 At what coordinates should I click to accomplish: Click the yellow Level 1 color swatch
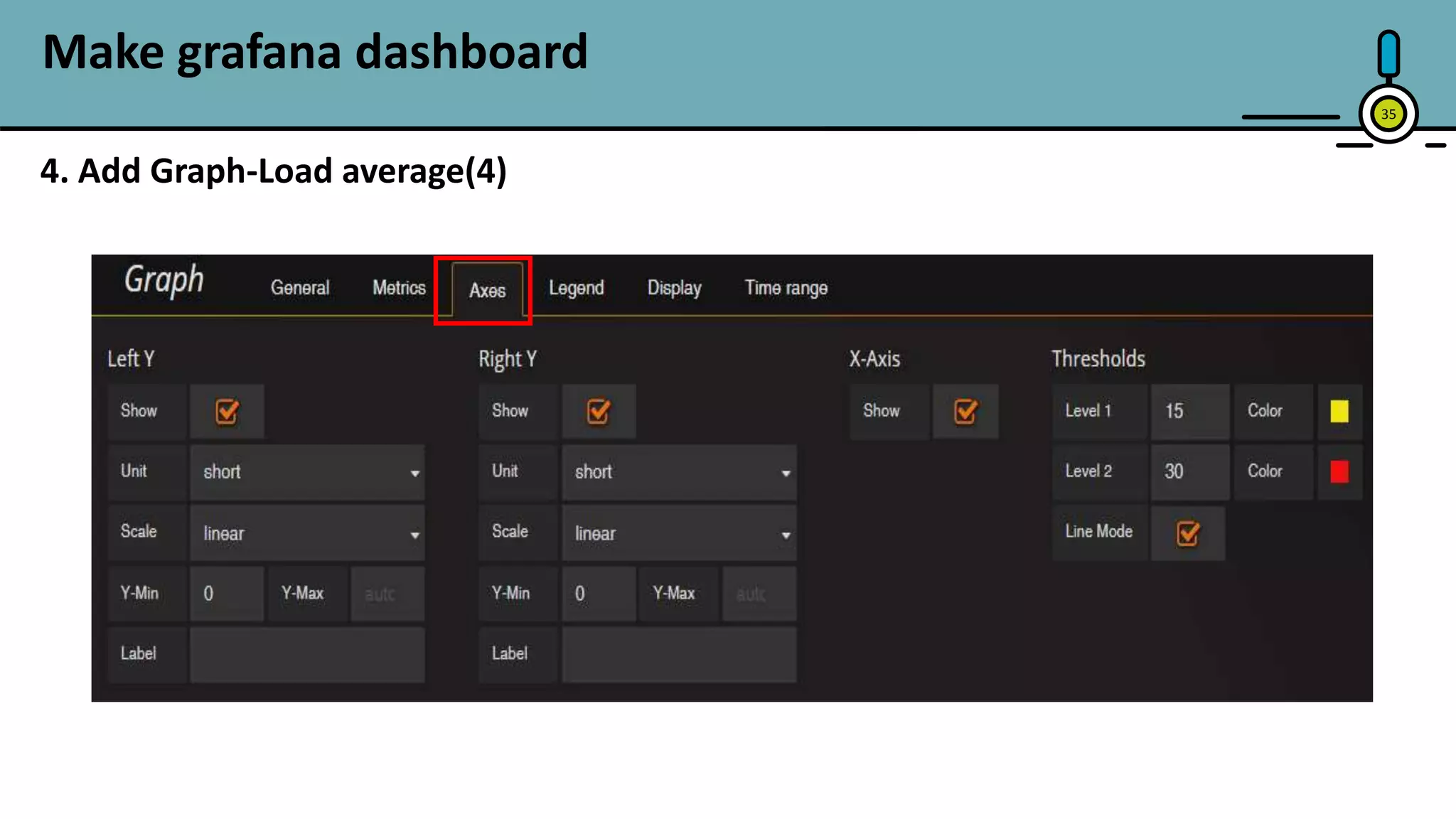[1339, 412]
